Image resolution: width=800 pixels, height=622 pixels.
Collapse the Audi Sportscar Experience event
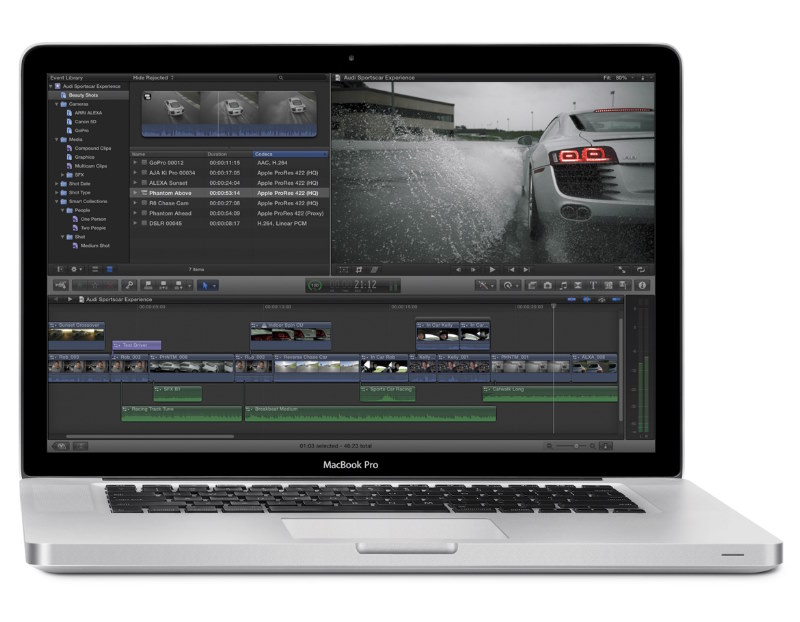(x=51, y=86)
